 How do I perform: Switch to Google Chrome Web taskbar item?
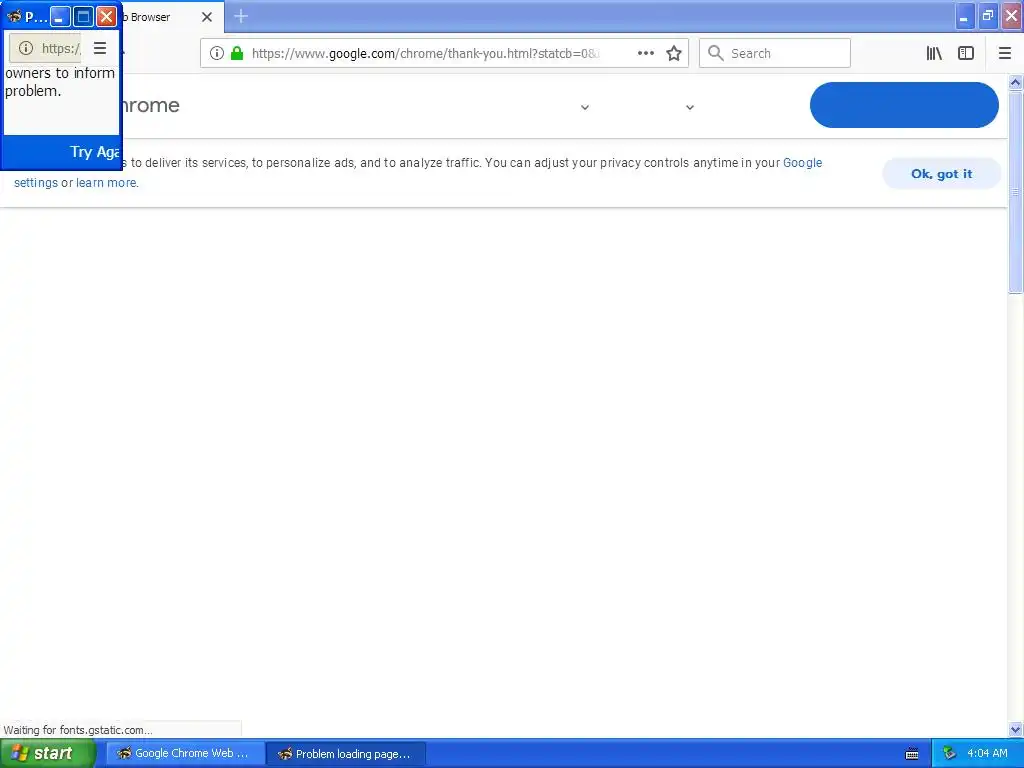pyautogui.click(x=185, y=754)
